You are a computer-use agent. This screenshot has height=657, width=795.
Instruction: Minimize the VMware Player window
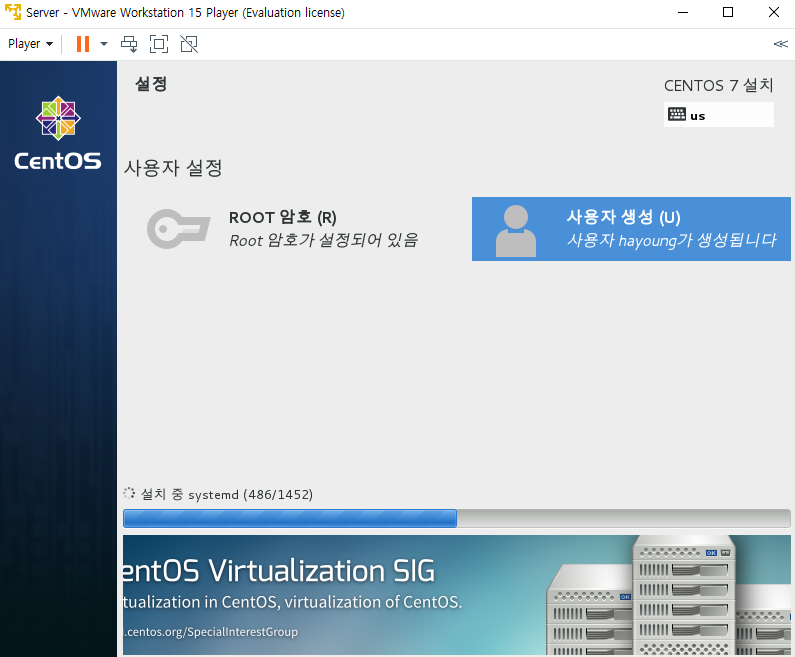(683, 12)
